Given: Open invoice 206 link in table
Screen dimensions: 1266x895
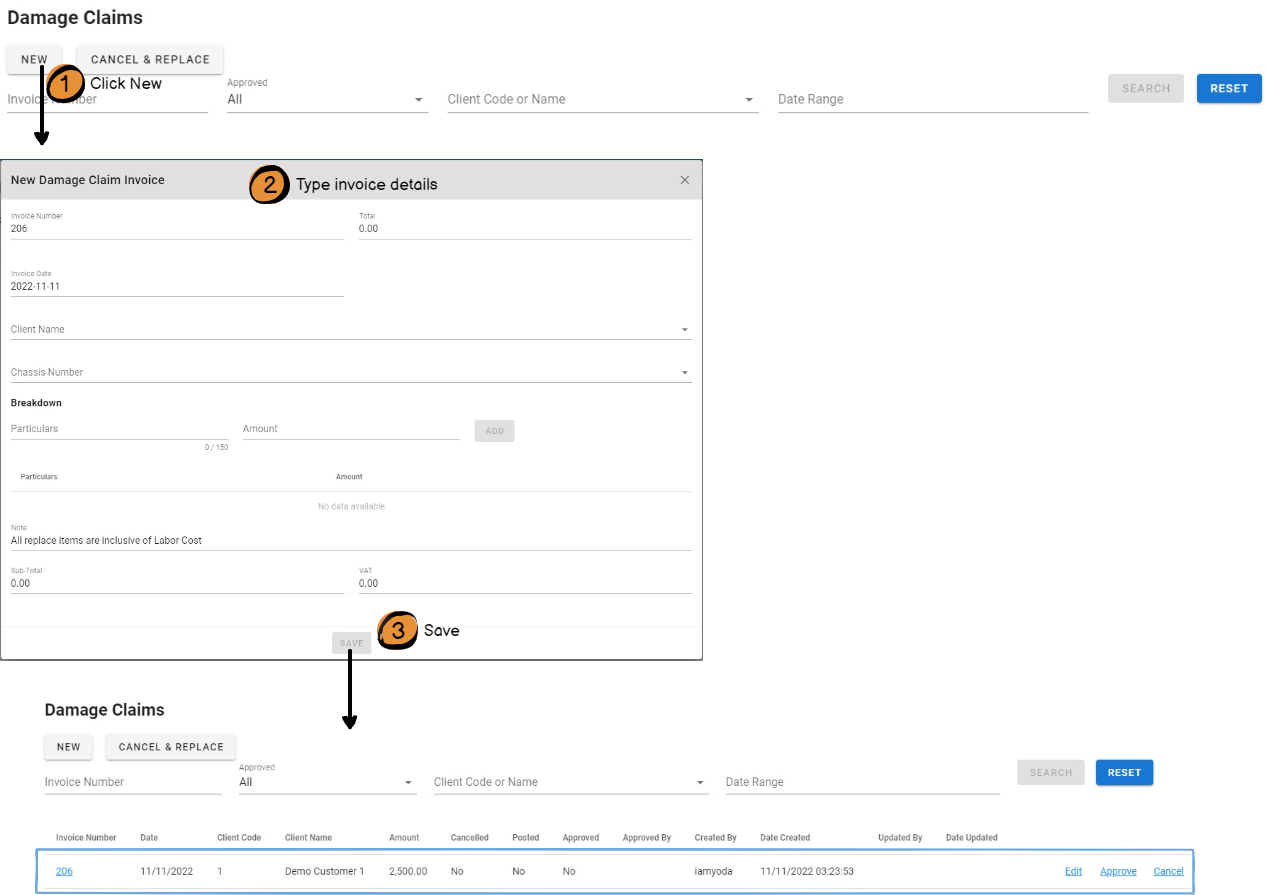Looking at the screenshot, I should [64, 872].
